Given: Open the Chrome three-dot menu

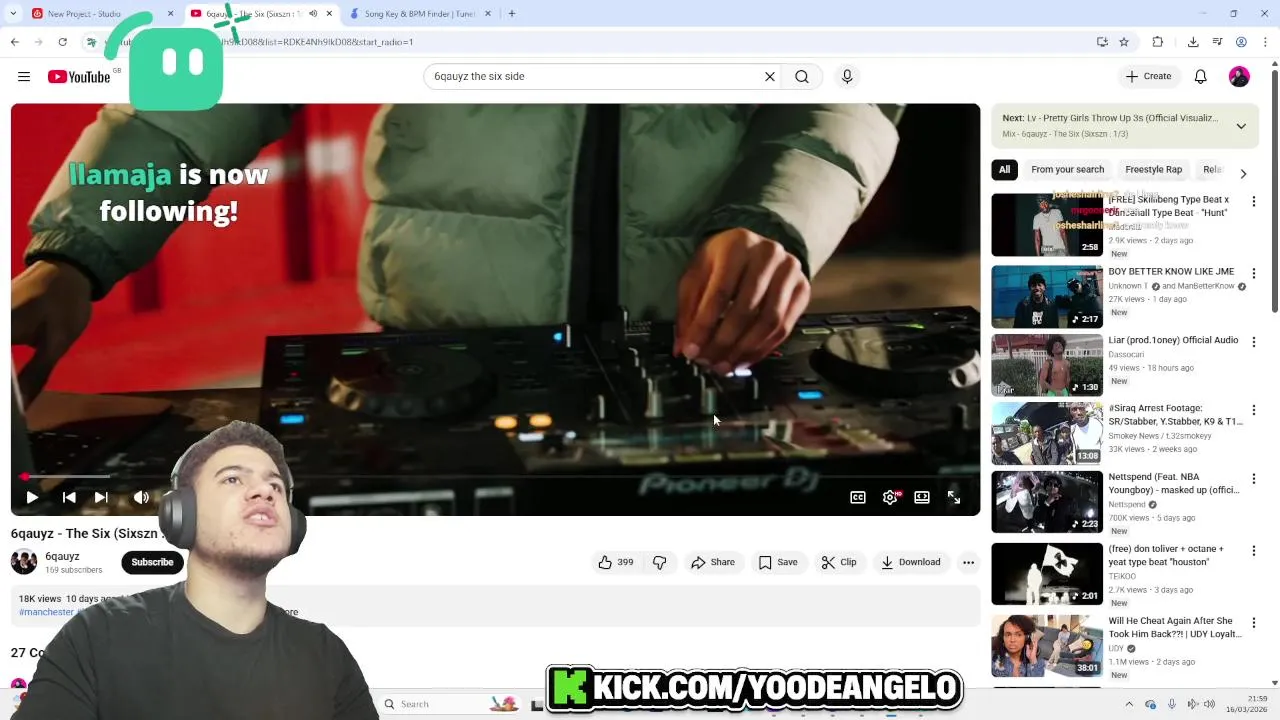Looking at the screenshot, I should (x=1264, y=42).
